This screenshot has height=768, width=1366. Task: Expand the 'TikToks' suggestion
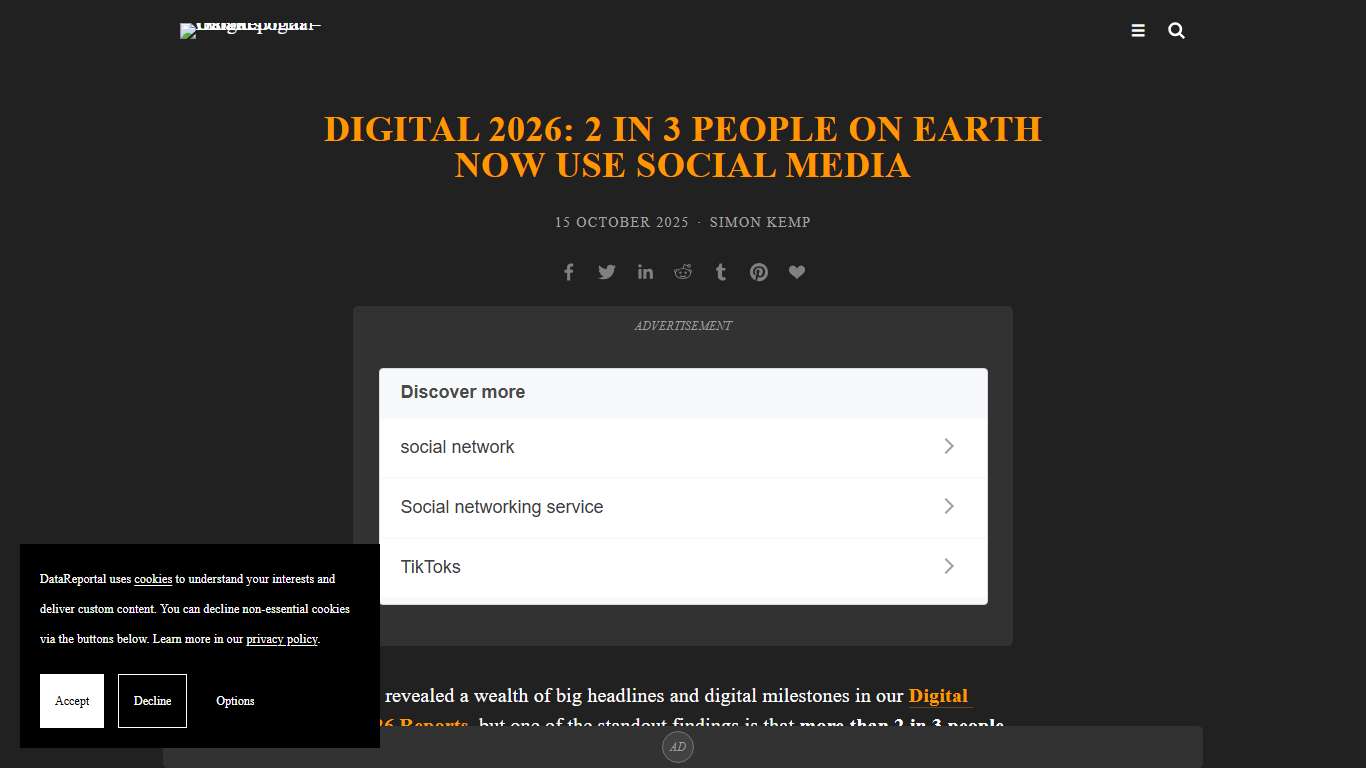682,566
